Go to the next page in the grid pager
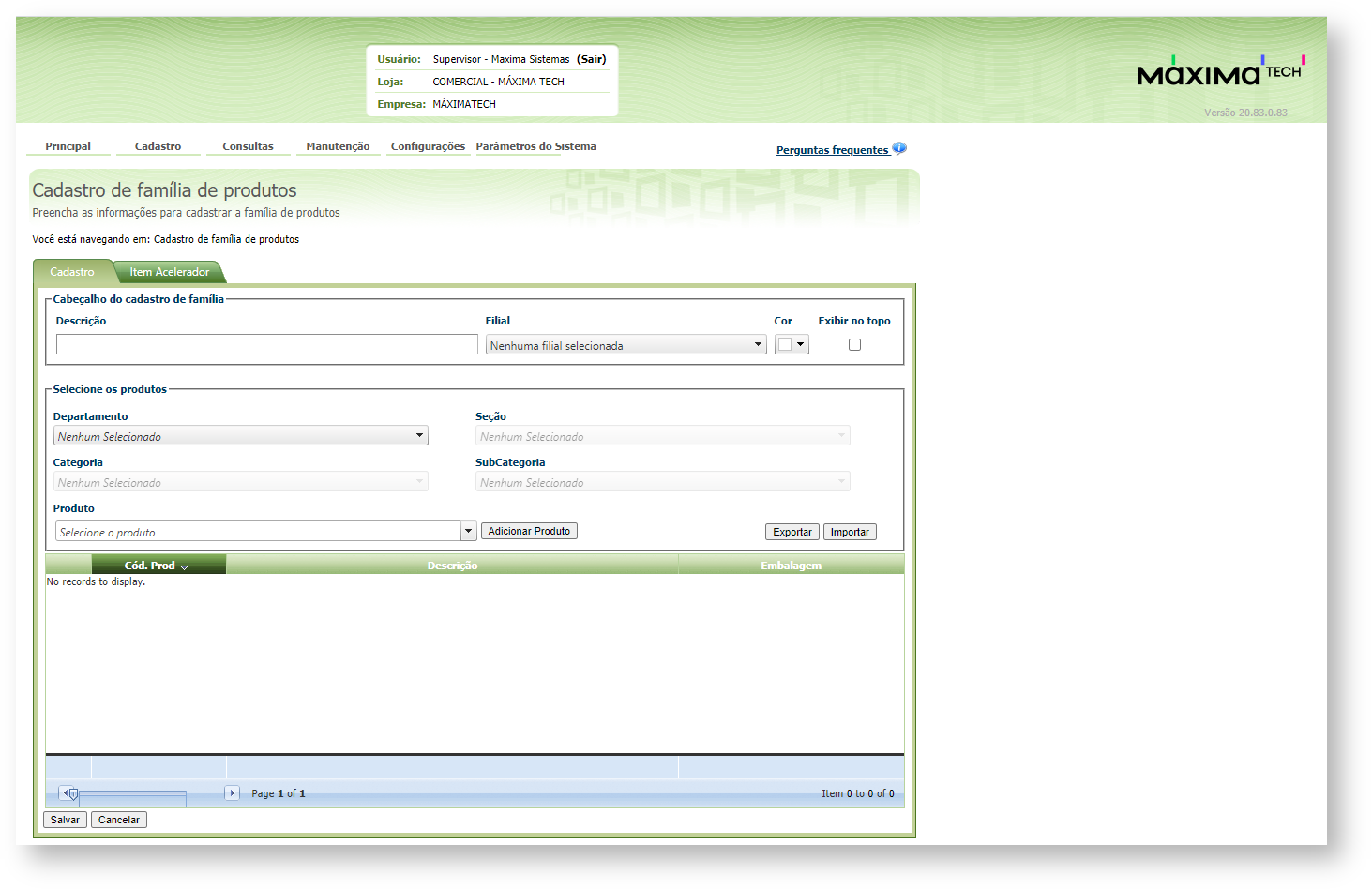 [232, 793]
